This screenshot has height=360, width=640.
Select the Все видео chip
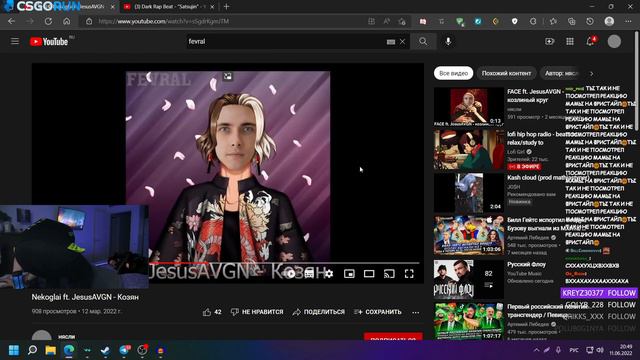tap(453, 73)
